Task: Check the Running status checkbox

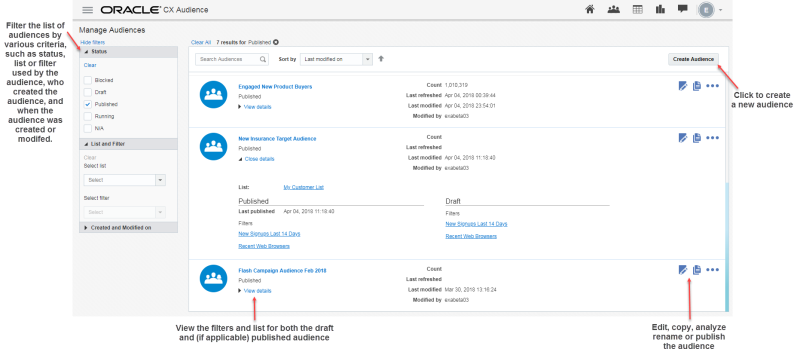Action: pos(88,116)
